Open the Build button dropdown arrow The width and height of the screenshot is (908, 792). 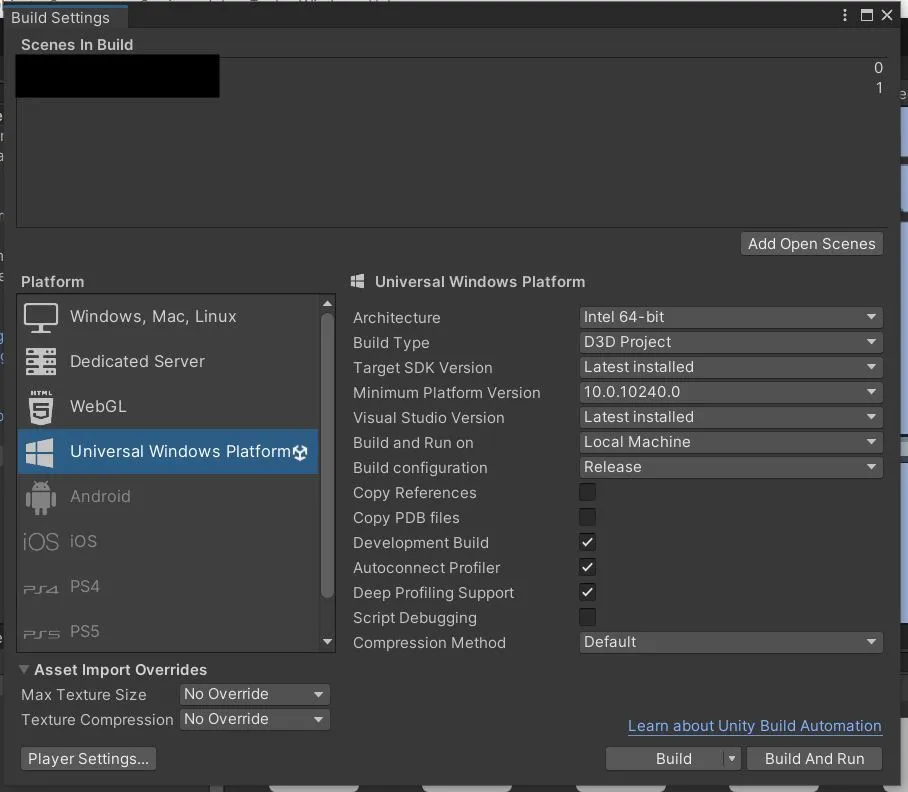coord(732,758)
